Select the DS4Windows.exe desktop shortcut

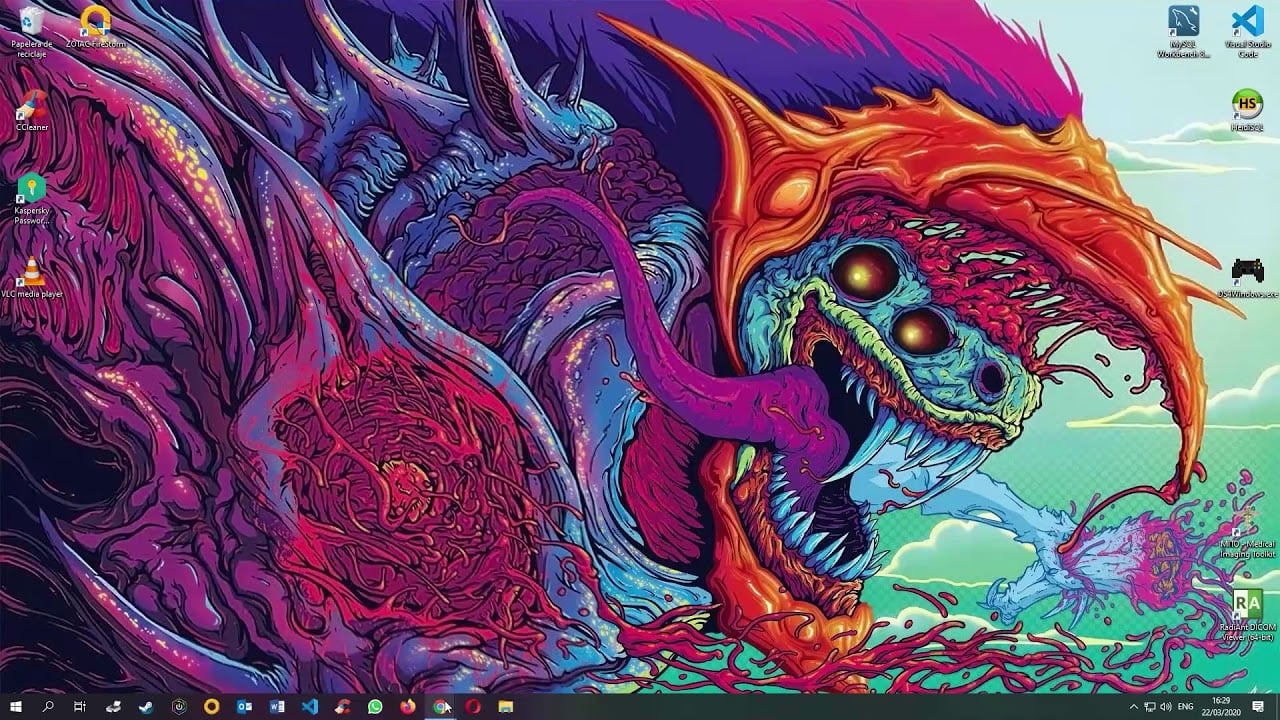[x=1247, y=278]
